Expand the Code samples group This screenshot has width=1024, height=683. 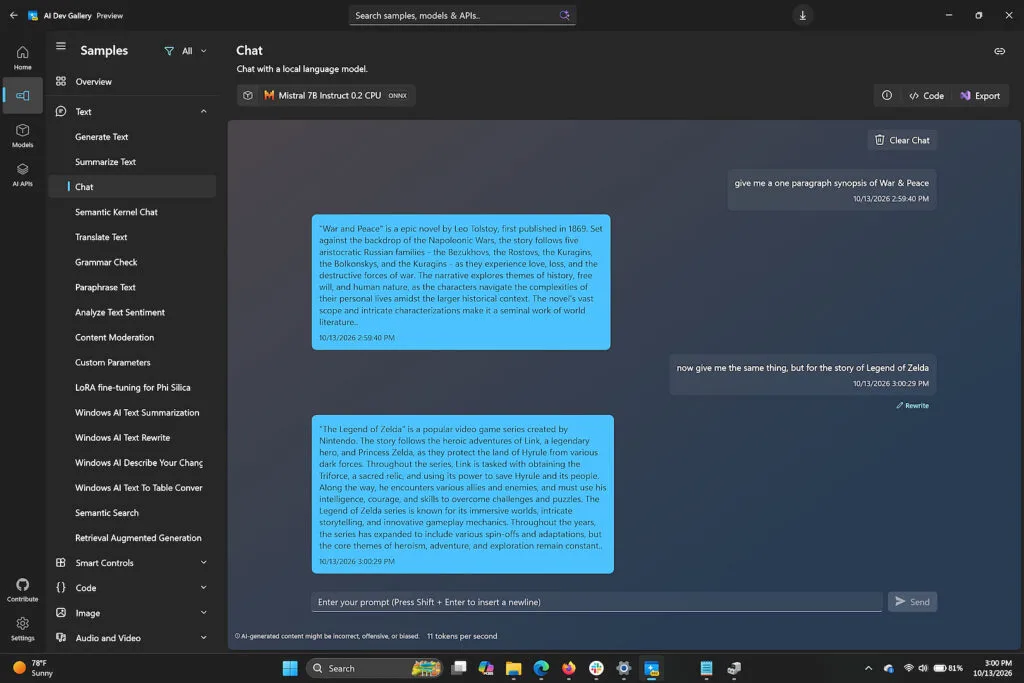(x=132, y=588)
